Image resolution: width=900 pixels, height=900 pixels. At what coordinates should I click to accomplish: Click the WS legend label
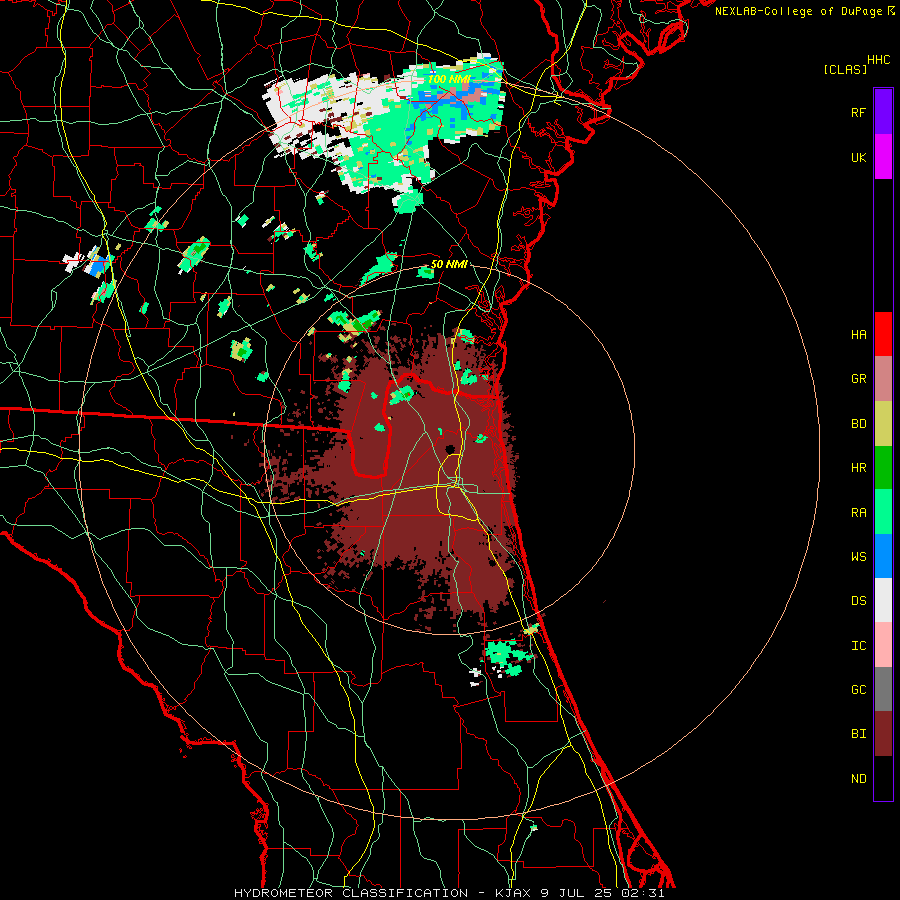(859, 557)
